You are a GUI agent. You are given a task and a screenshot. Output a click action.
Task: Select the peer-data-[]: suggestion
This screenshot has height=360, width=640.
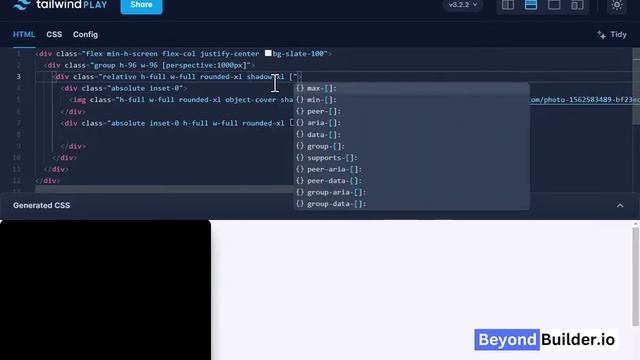pyautogui.click(x=411, y=180)
